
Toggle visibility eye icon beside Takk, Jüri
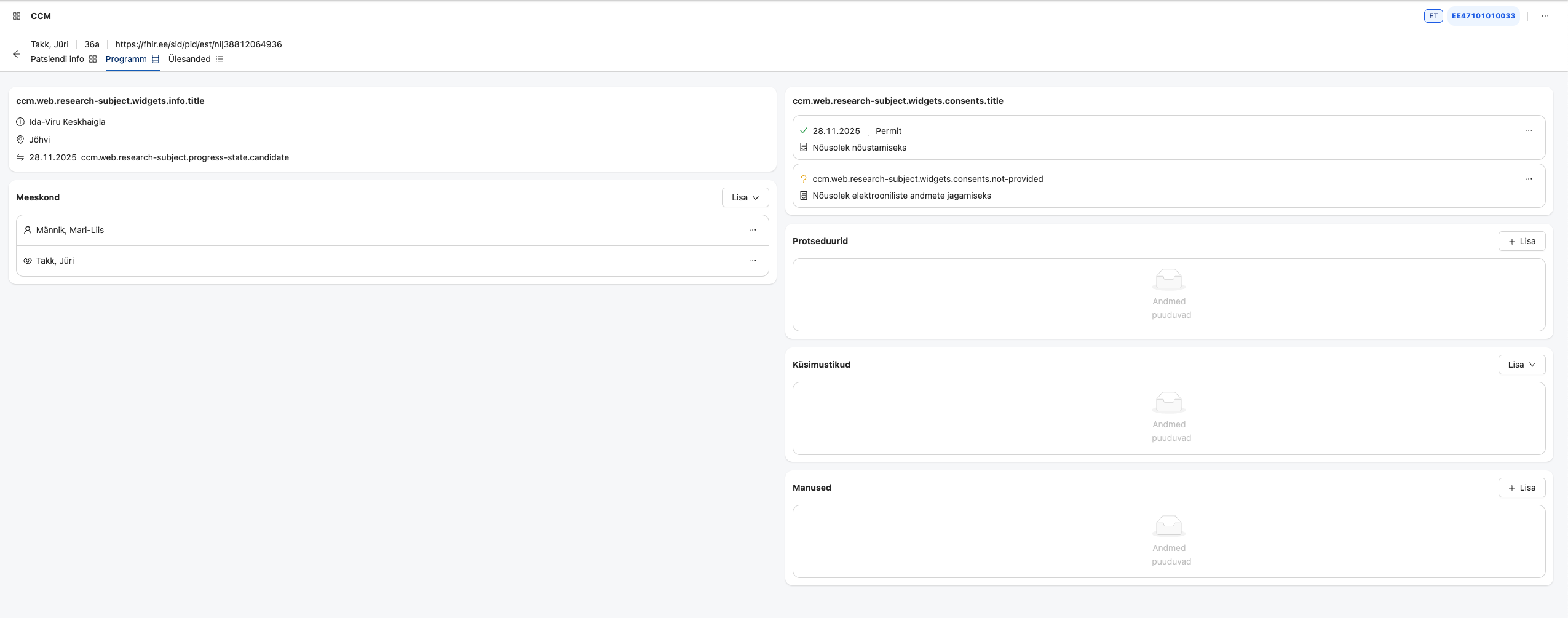pos(28,260)
